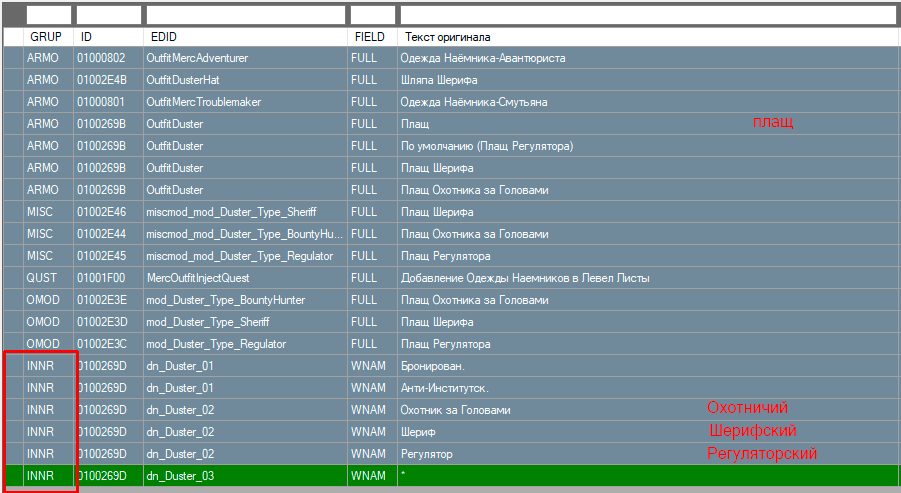This screenshot has width=901, height=493.
Task: Click ID cell 01000801
Action: (x=109, y=102)
